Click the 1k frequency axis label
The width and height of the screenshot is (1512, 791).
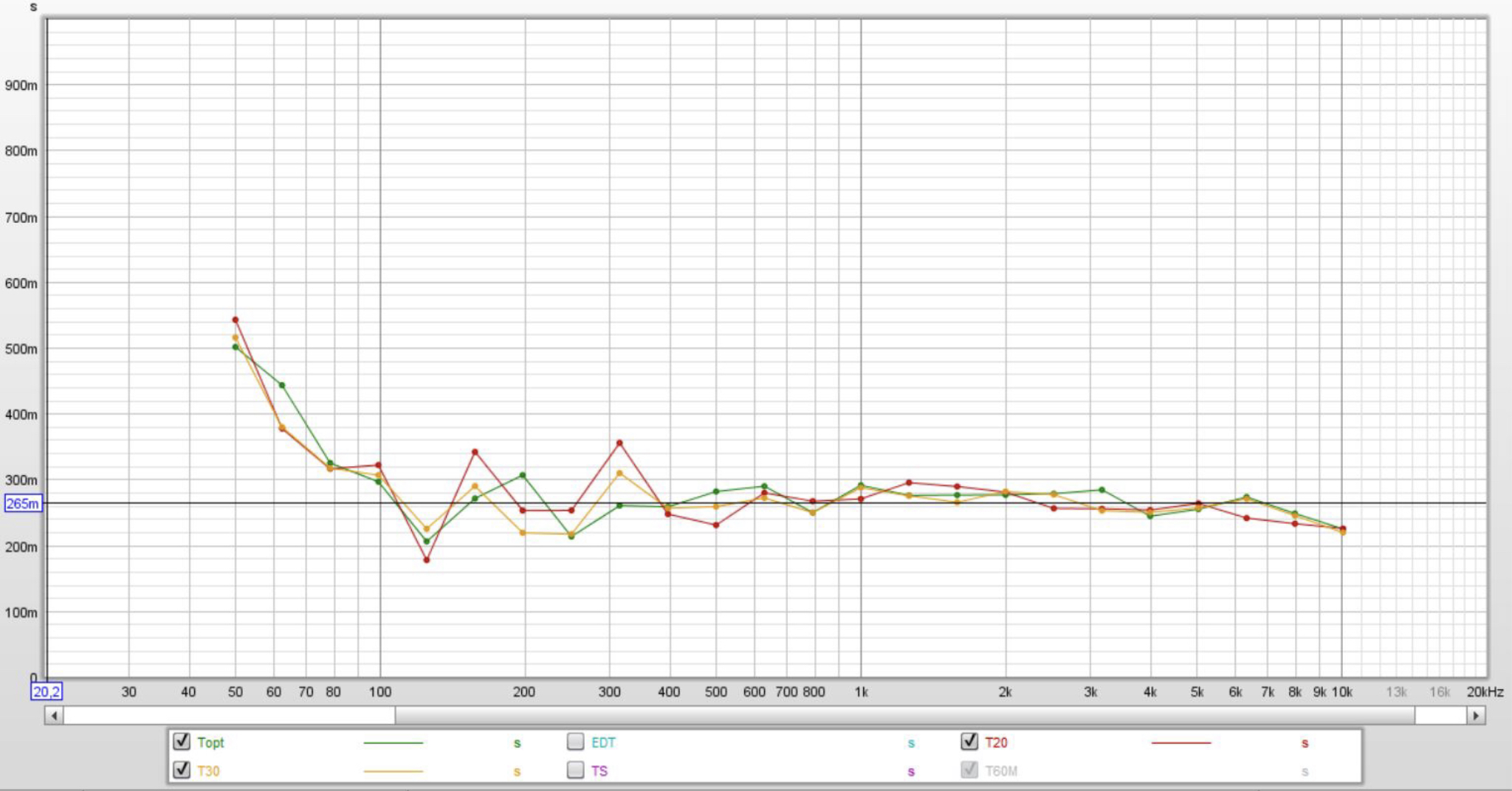pyautogui.click(x=861, y=692)
